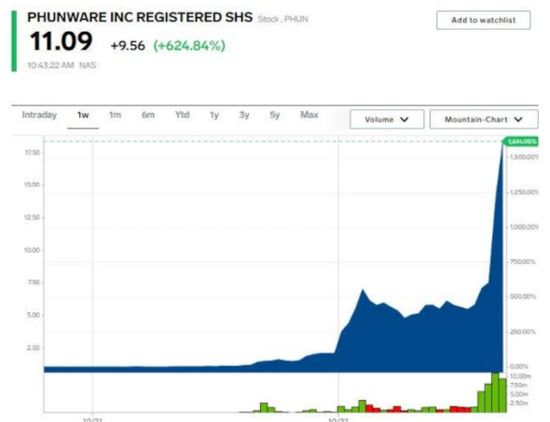The width and height of the screenshot is (550, 422).
Task: Click the chevron arrow in Mountain-Chart dropdown
Action: click(518, 120)
